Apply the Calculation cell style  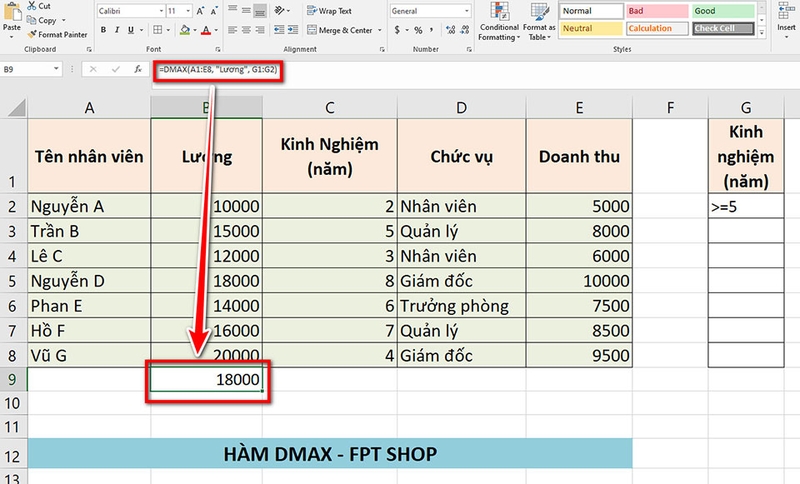(657, 28)
